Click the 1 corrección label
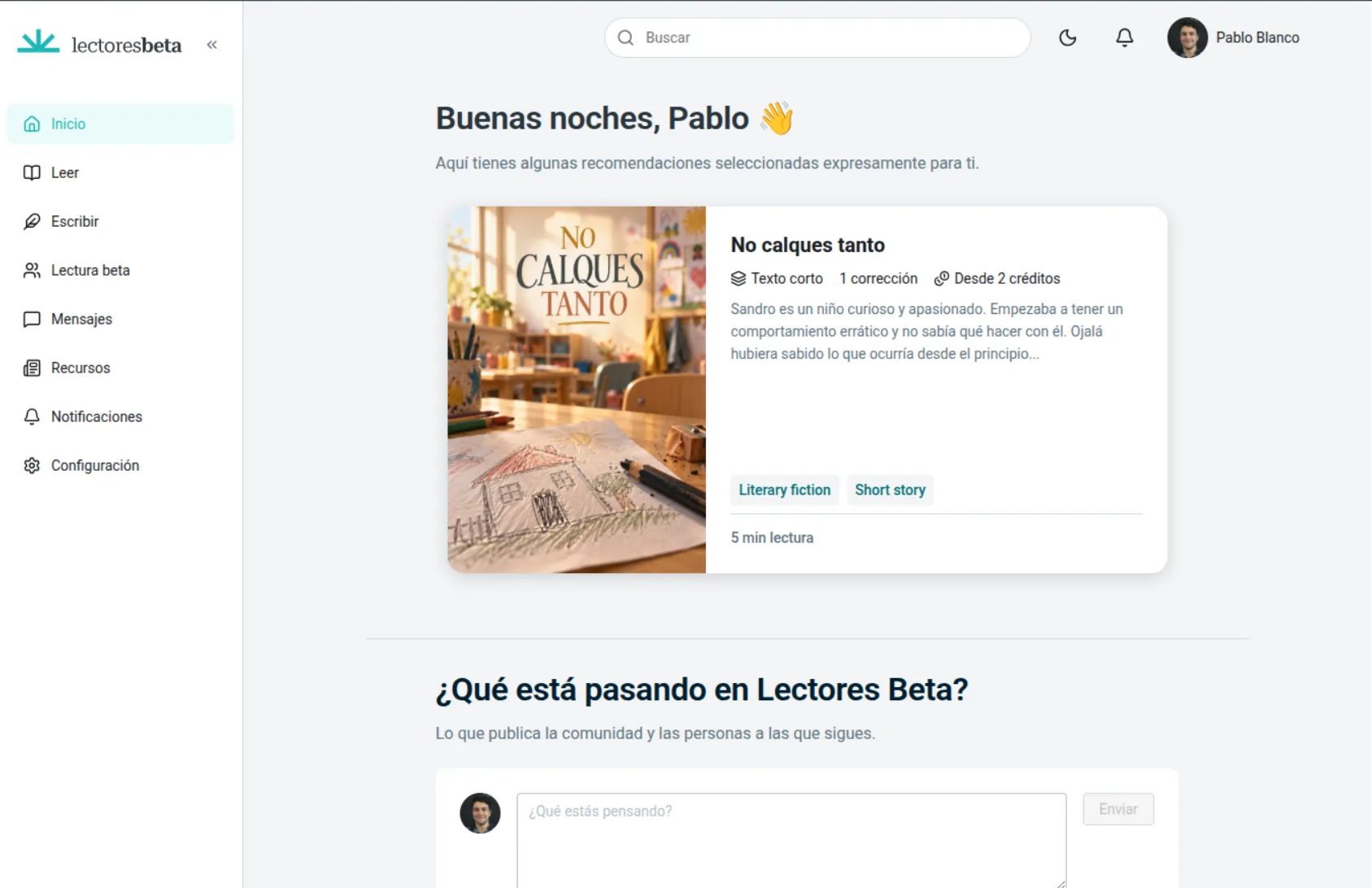Image resolution: width=1372 pixels, height=888 pixels. 878,278
